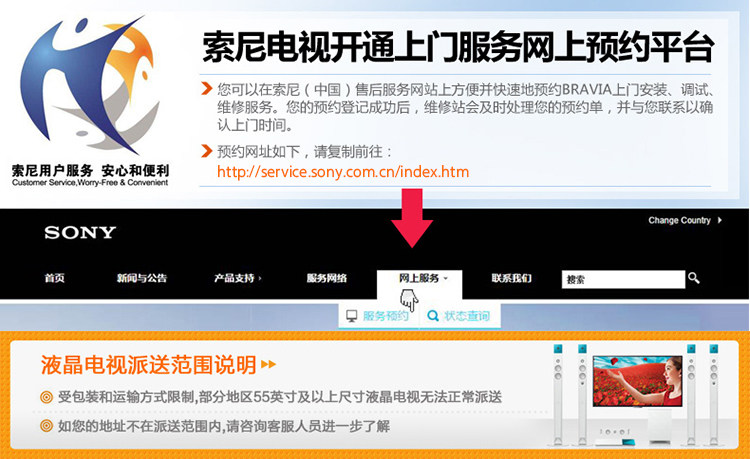Expand the 网上服务 dropdown tab
Screen dimensions: 750x459
[x=419, y=284]
